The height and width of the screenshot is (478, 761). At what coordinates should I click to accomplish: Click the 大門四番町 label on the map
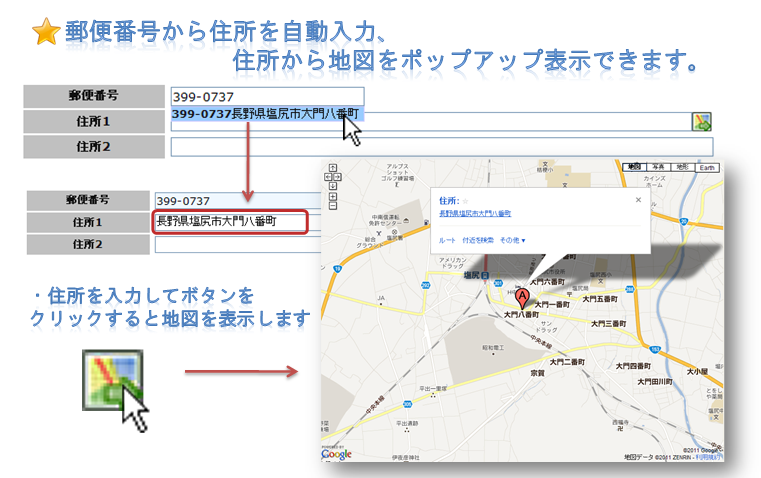tap(633, 366)
